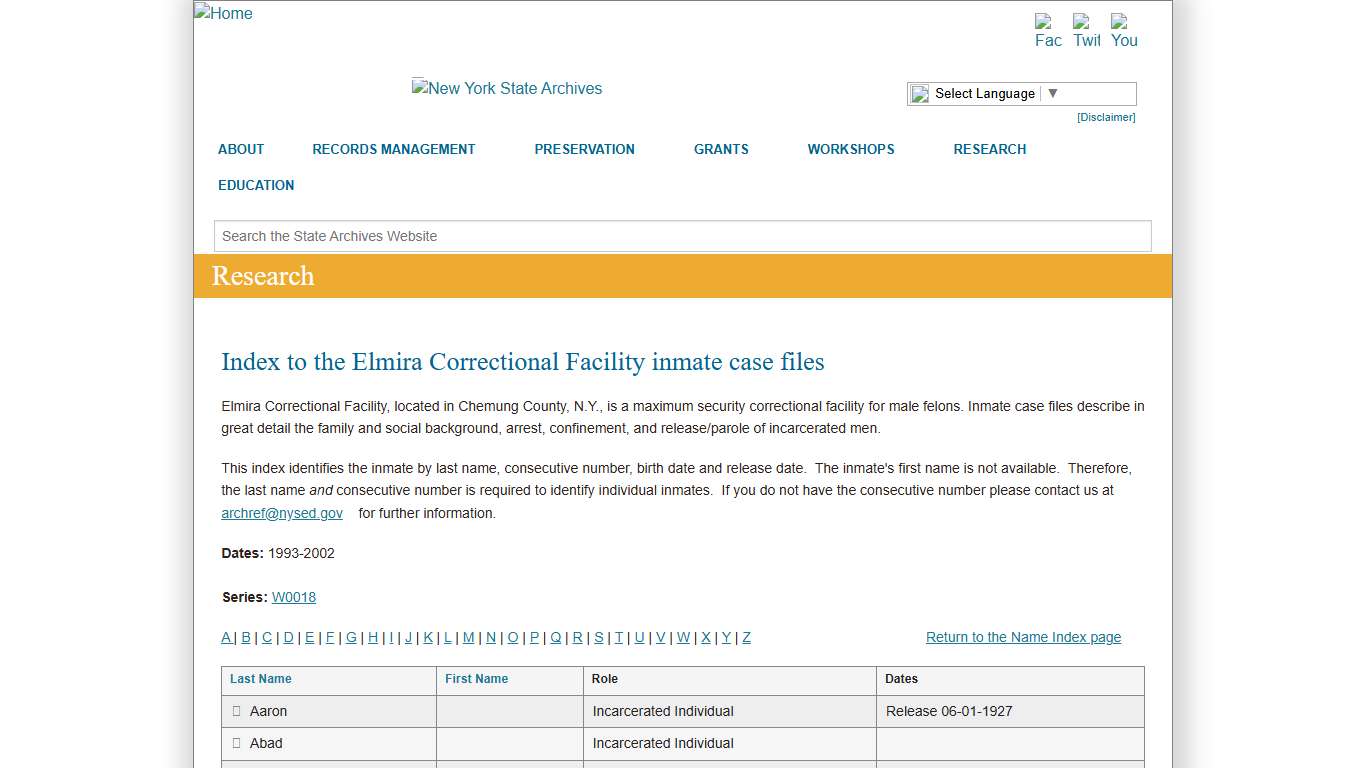Go to the Workshops menu

tap(850, 149)
